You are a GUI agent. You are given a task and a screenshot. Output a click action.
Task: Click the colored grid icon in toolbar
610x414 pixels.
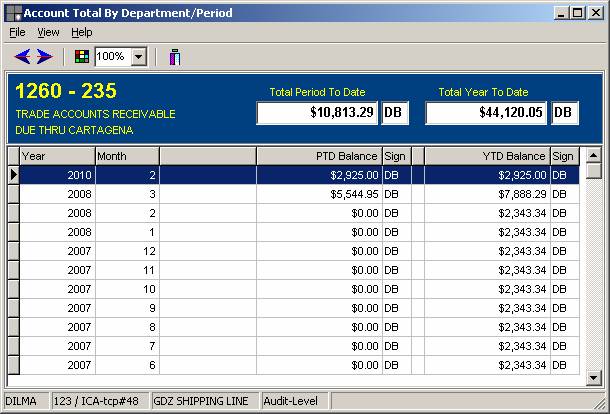click(x=82, y=57)
